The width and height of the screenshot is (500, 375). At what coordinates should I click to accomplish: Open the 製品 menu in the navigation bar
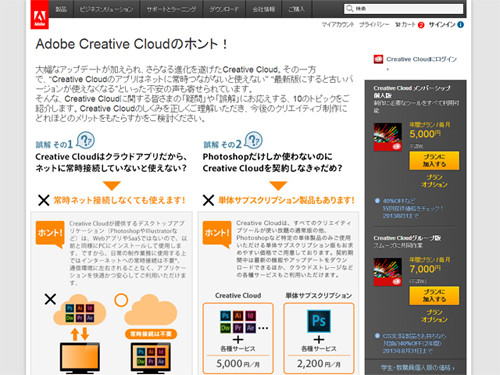(61, 9)
